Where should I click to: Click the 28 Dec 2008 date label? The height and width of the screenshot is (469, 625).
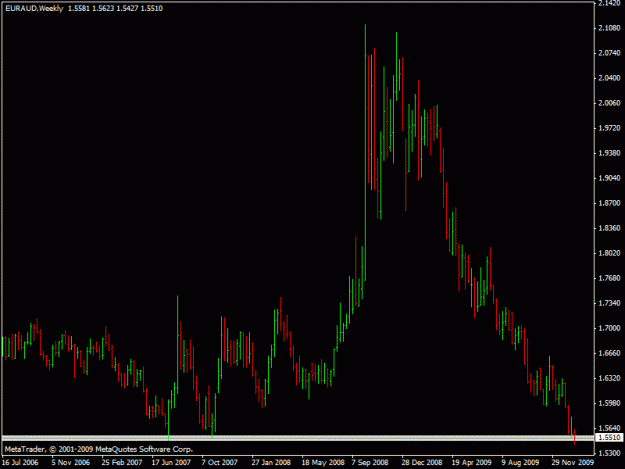[422, 463]
